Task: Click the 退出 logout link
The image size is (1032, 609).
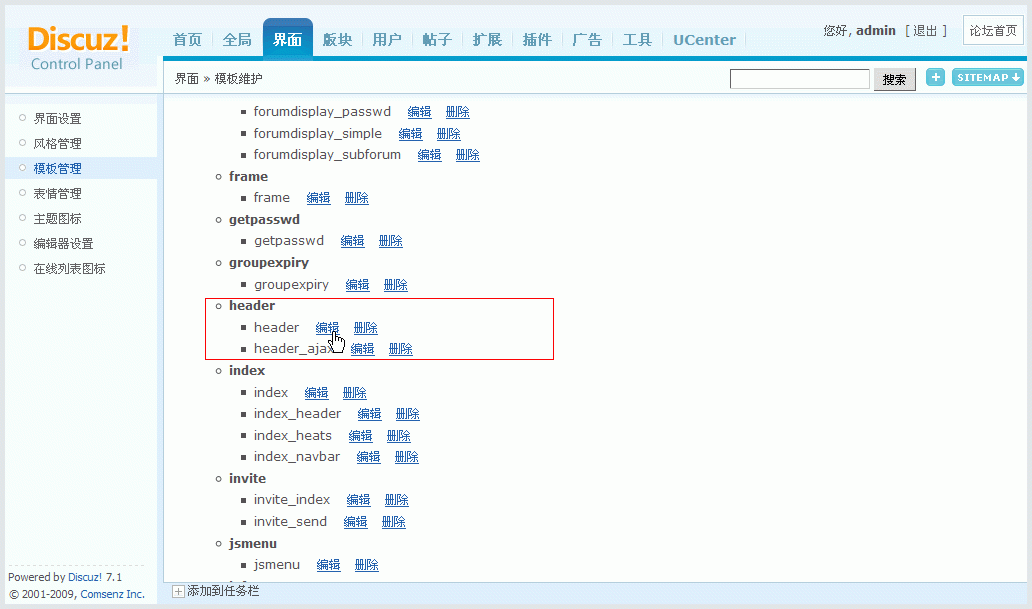Action: (925, 30)
